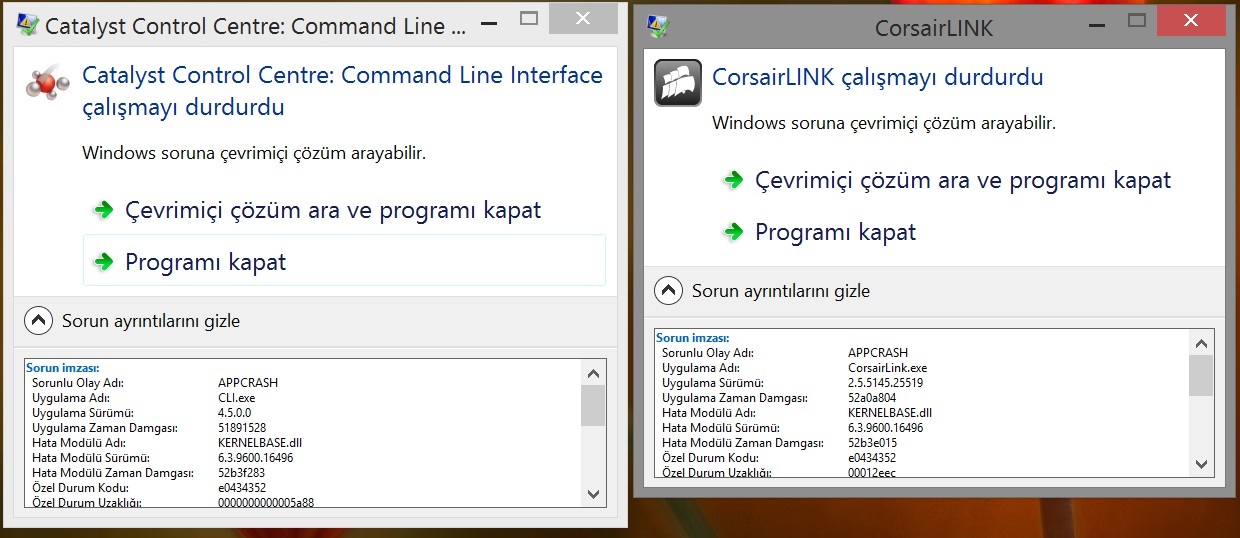Click timestamp value '52a0a804'
Viewport: 1240px width, 538px height.
872,398
